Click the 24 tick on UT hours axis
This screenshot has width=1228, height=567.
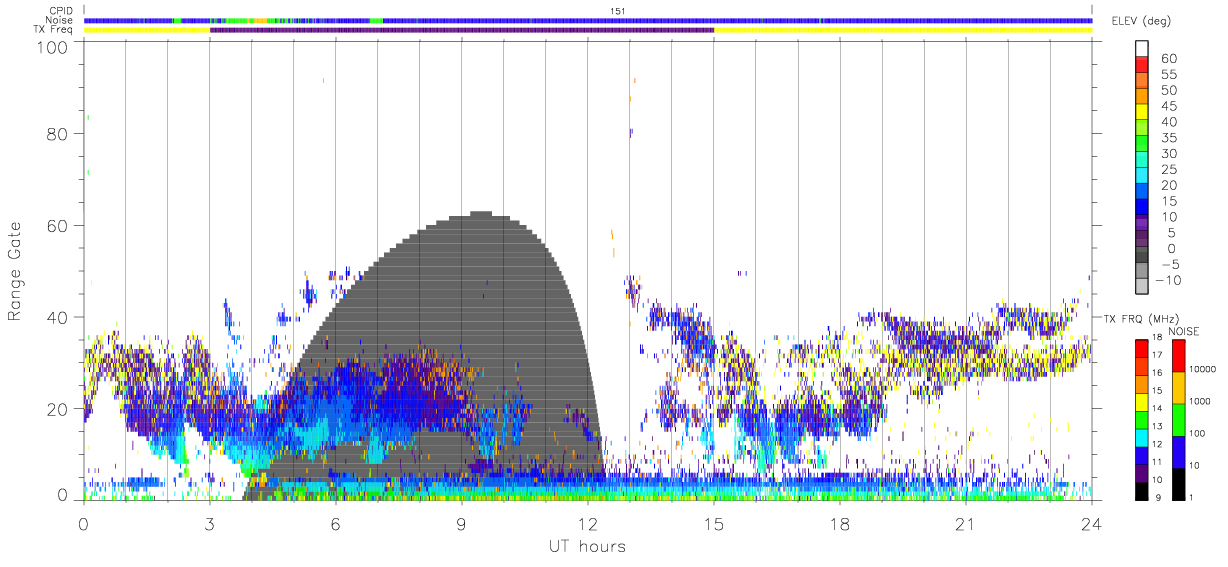[1092, 523]
